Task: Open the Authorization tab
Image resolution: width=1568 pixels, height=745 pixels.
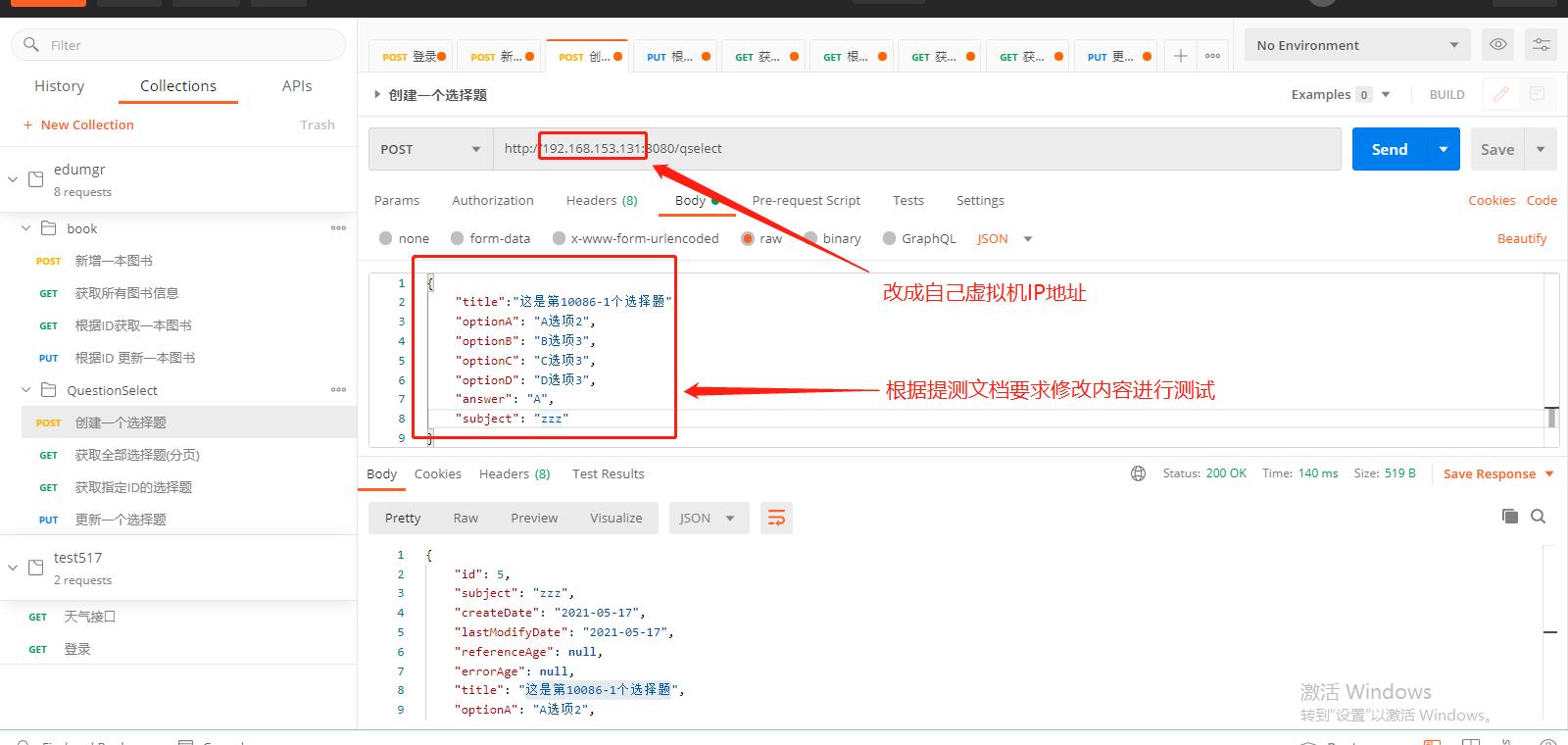Action: tap(493, 200)
